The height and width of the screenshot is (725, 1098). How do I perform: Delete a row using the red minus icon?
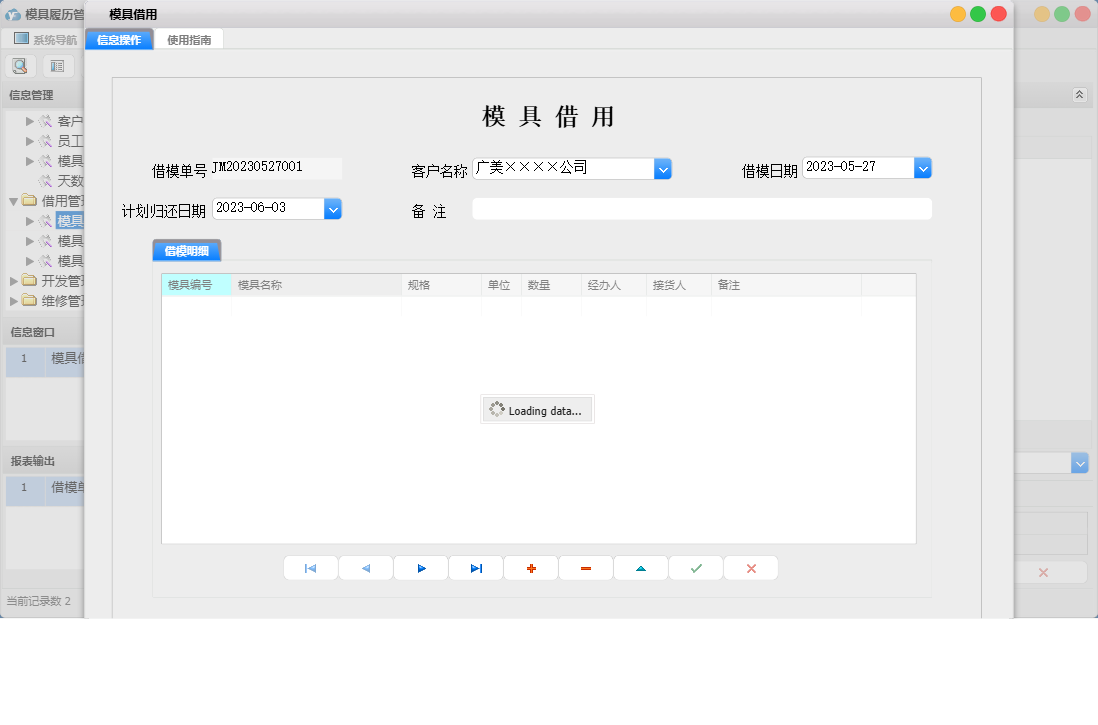point(585,567)
